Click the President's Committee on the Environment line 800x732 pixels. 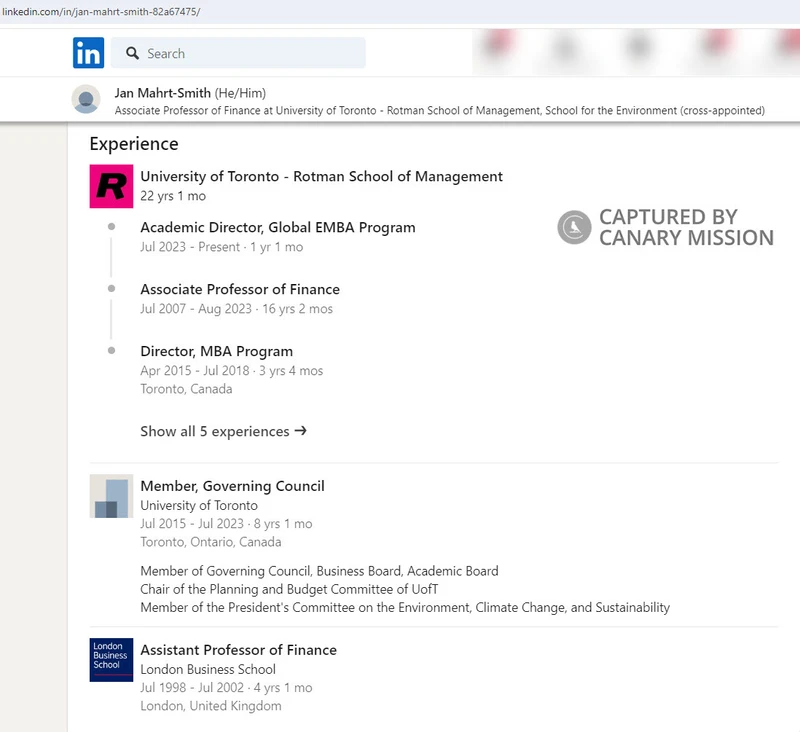click(x=405, y=608)
